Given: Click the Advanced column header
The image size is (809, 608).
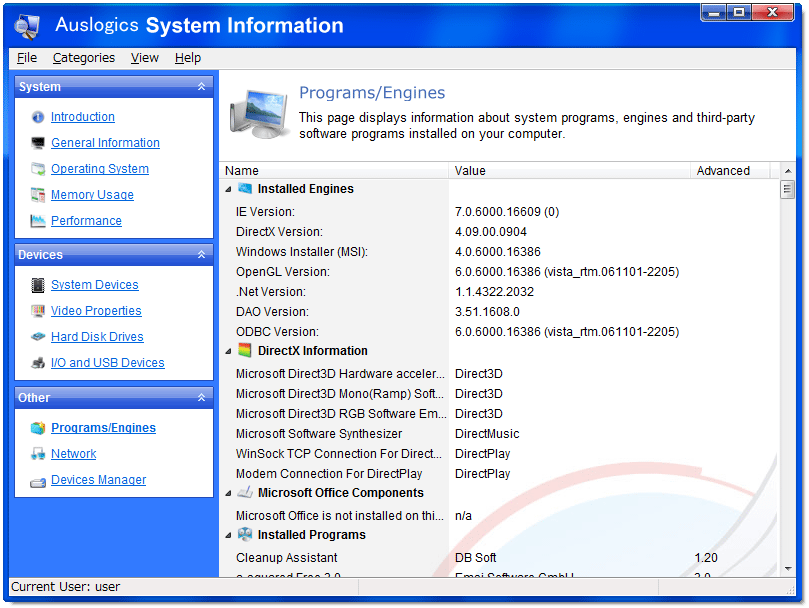Looking at the screenshot, I should click(x=730, y=171).
